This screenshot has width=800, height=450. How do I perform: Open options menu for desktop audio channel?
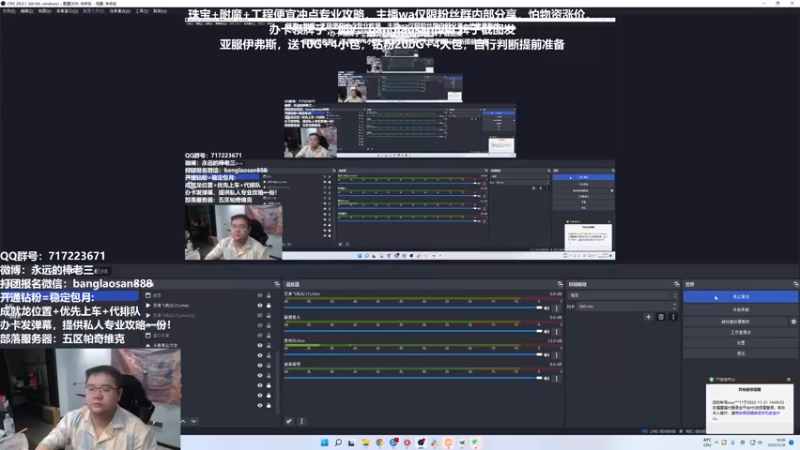557,378
